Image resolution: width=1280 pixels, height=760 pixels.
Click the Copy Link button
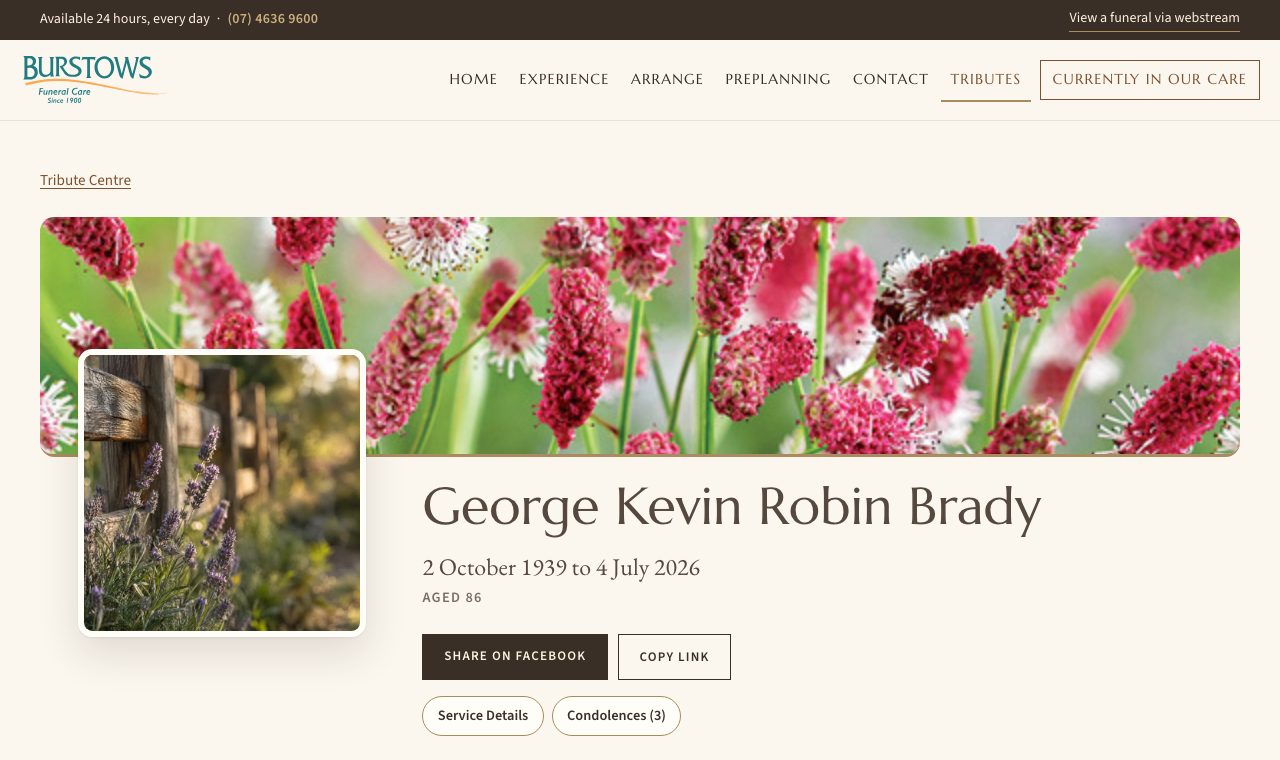(x=674, y=657)
